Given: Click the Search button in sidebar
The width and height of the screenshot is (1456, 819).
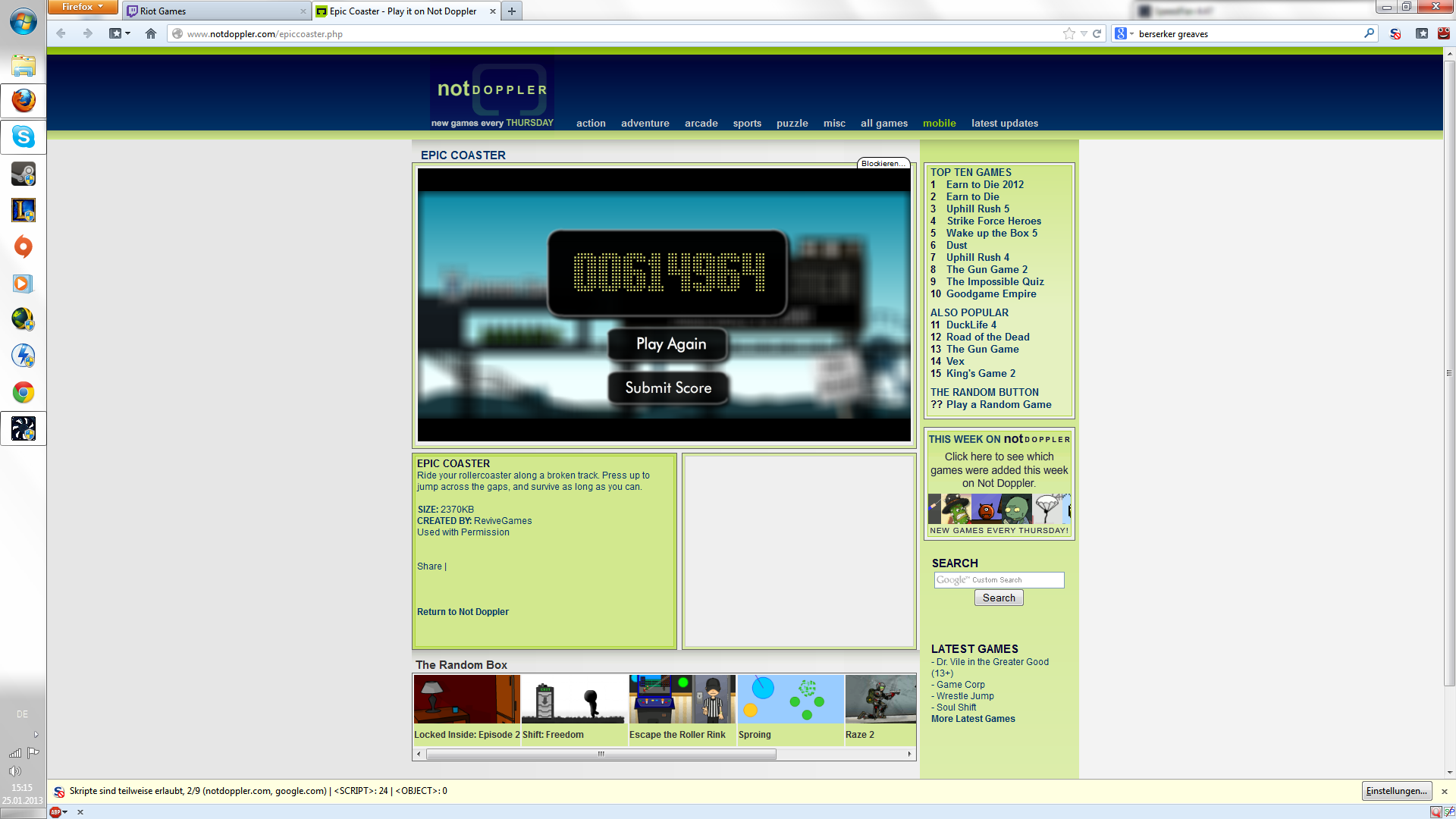Looking at the screenshot, I should pos(999,598).
